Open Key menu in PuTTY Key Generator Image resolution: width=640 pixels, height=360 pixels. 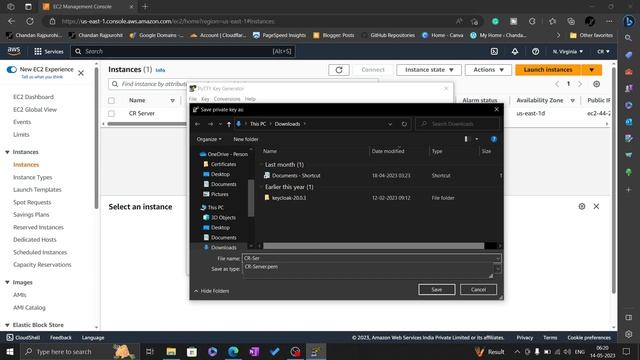coord(205,99)
